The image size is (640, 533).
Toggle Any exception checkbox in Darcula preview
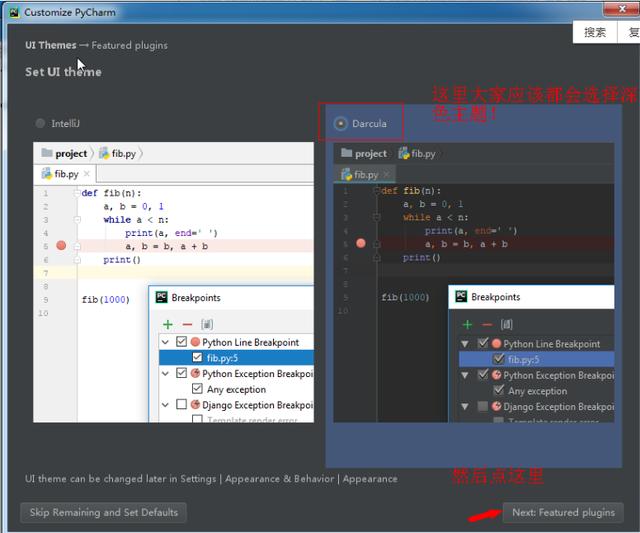coord(498,390)
